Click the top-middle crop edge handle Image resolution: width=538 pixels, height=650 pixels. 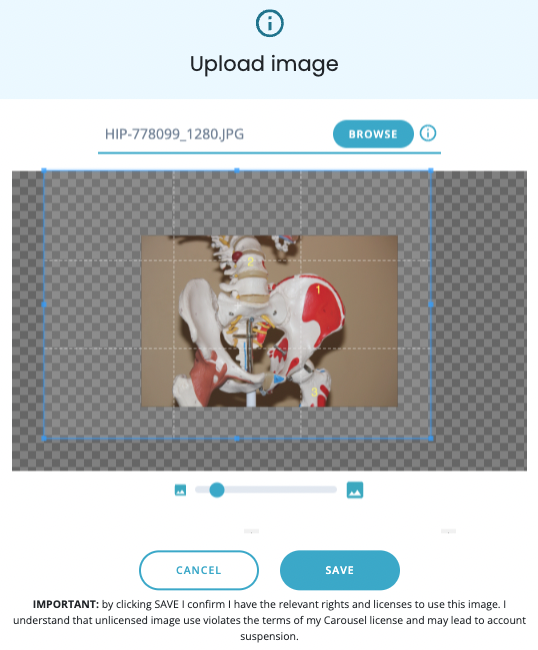237,170
